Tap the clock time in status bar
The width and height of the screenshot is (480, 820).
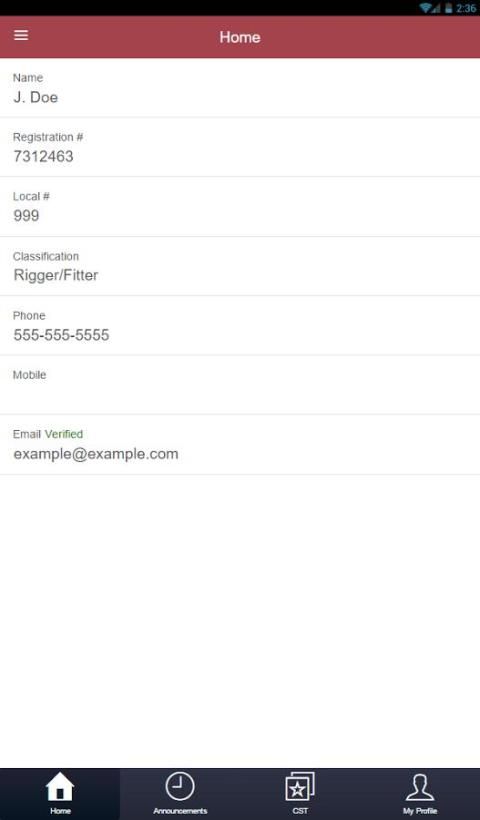[x=466, y=8]
